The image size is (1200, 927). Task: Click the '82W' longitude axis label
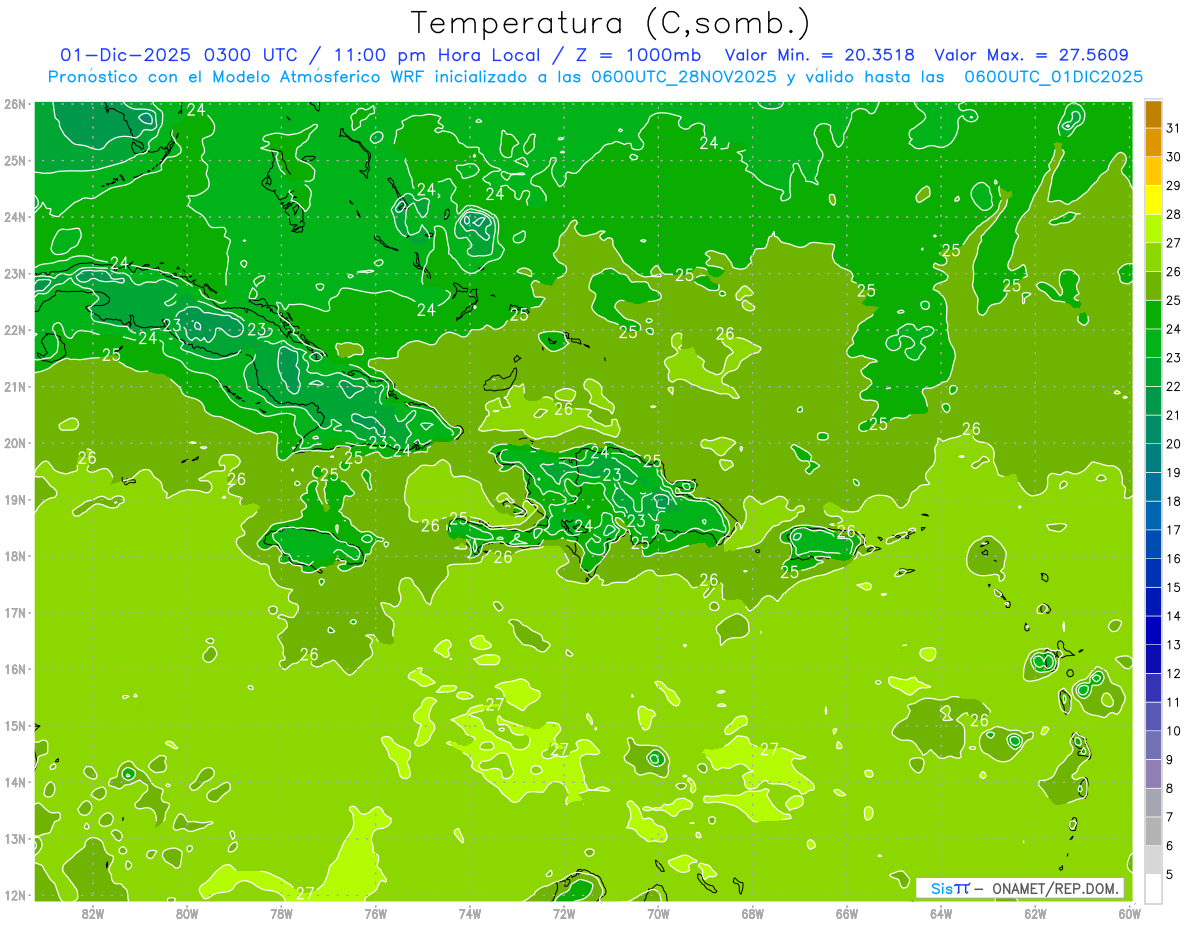[x=93, y=913]
